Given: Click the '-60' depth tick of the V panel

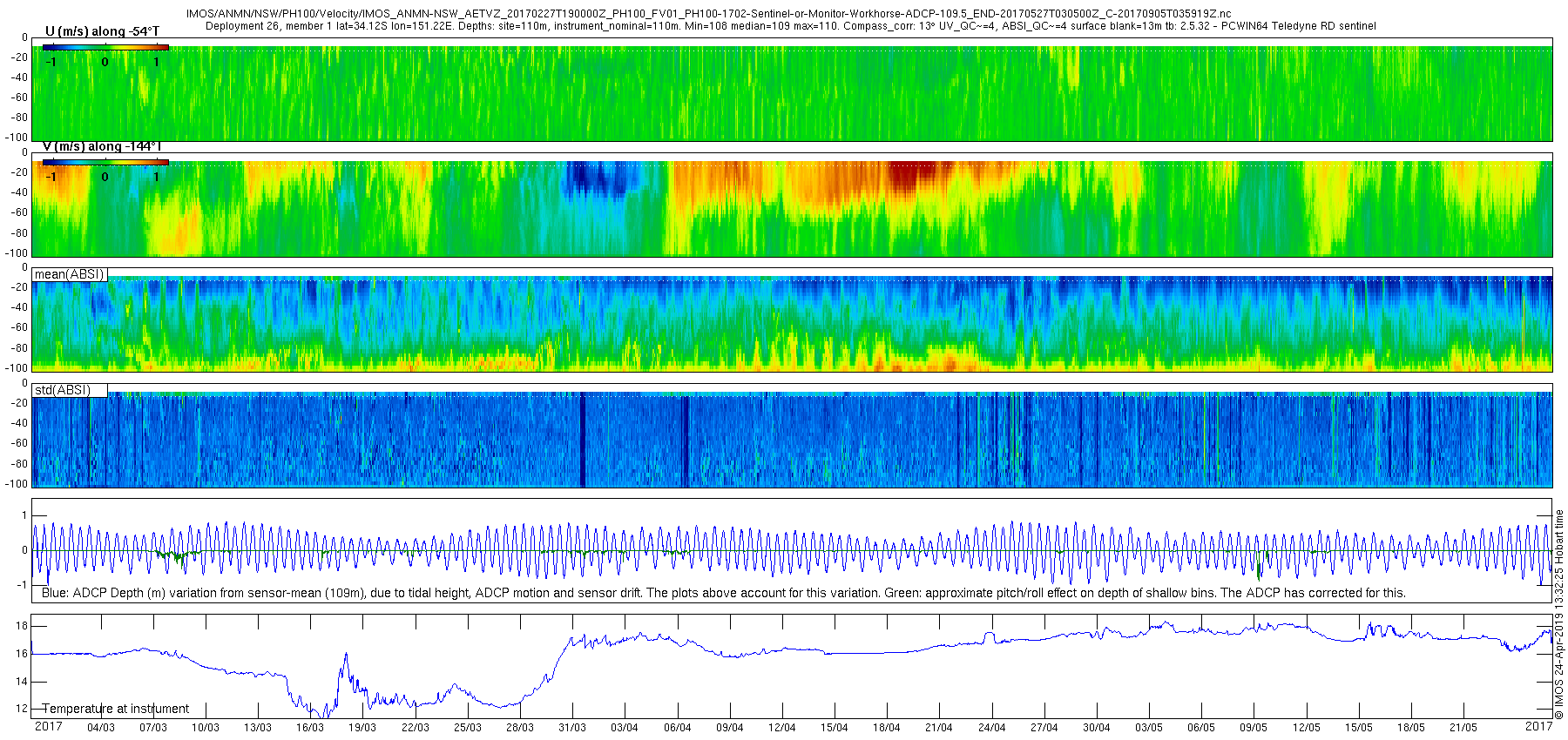Looking at the screenshot, I should point(19,212).
